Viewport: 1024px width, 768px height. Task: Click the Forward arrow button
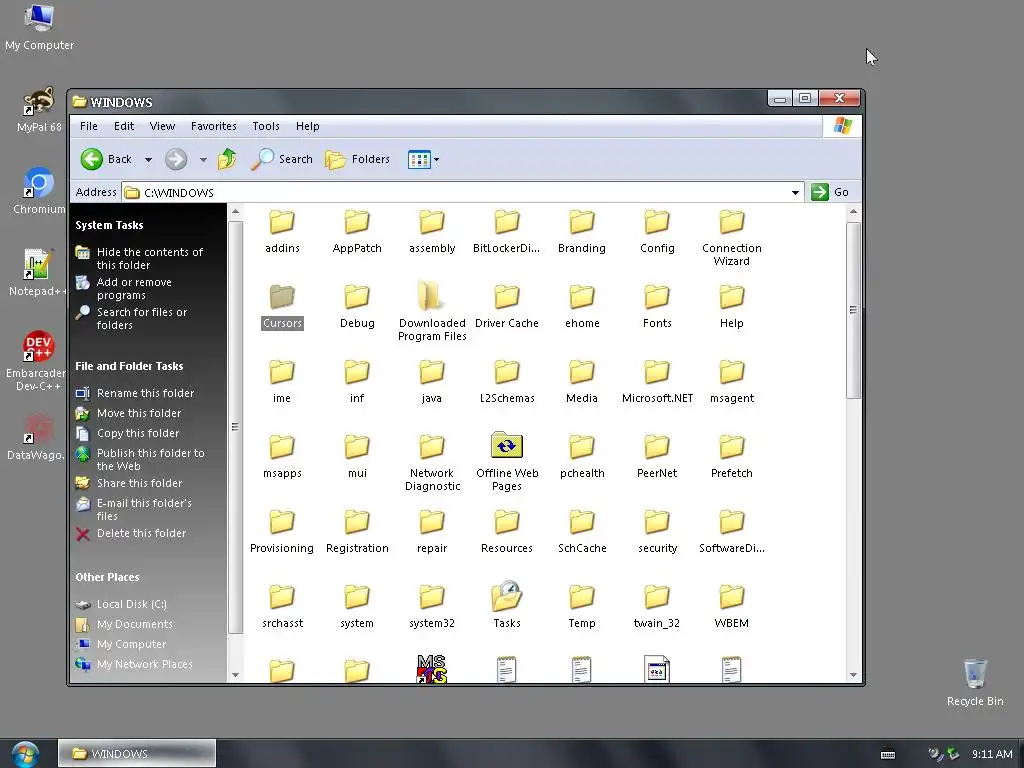click(176, 159)
